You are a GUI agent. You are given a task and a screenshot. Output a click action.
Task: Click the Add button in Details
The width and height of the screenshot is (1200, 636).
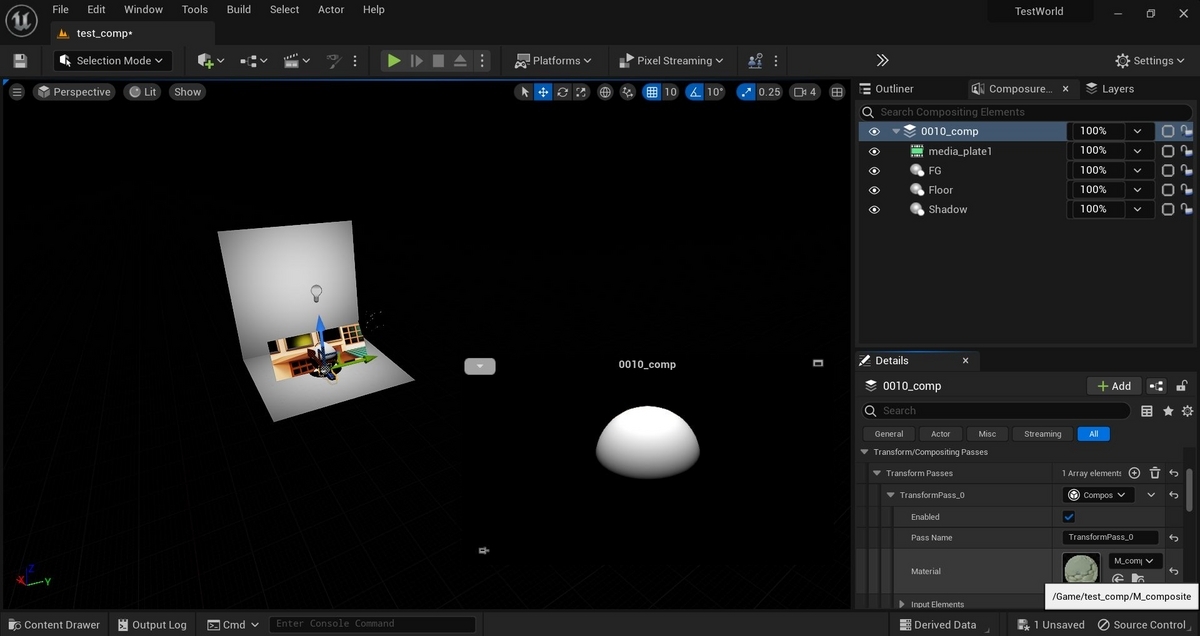coord(1114,386)
